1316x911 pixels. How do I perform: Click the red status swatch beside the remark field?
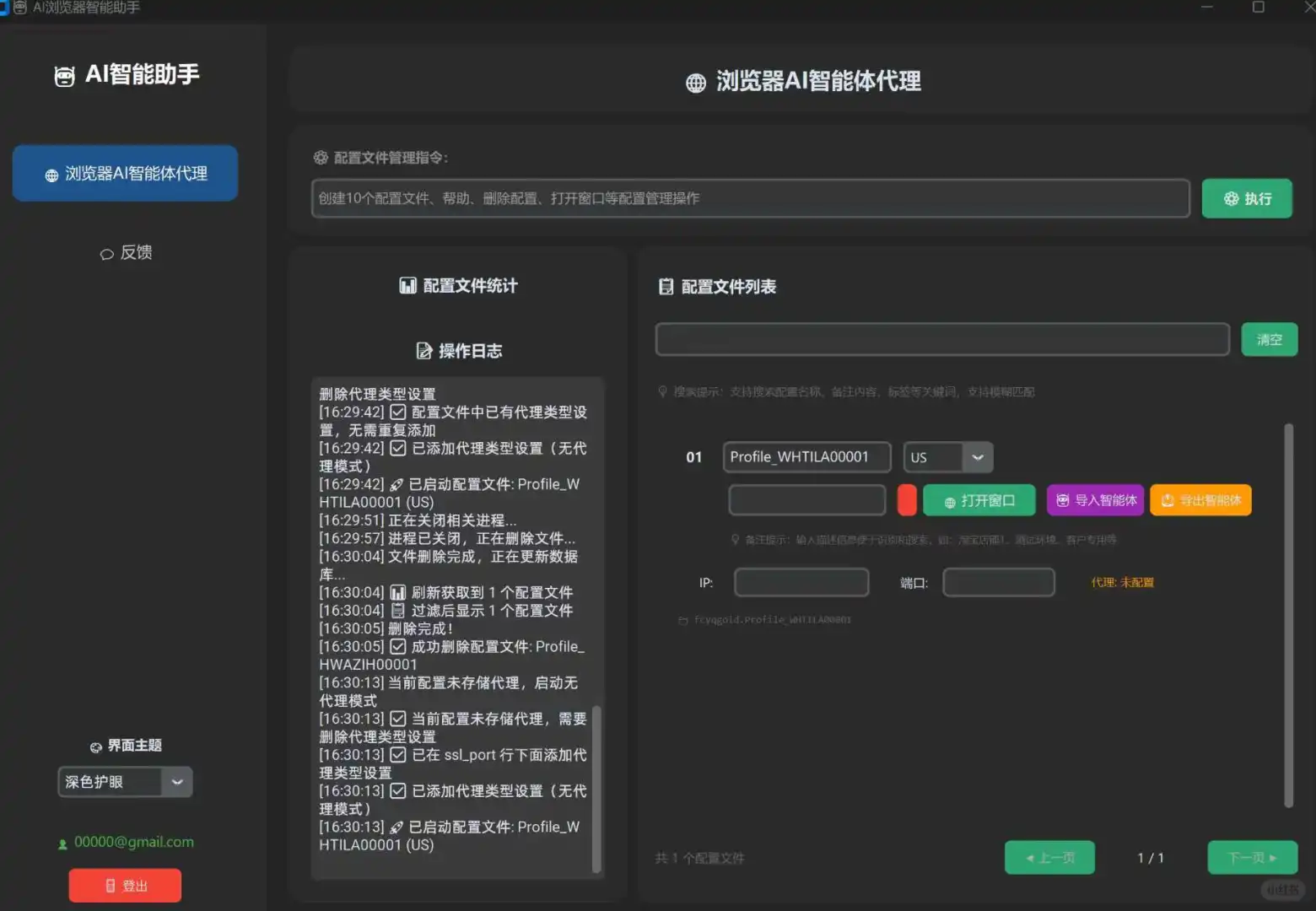tap(906, 499)
